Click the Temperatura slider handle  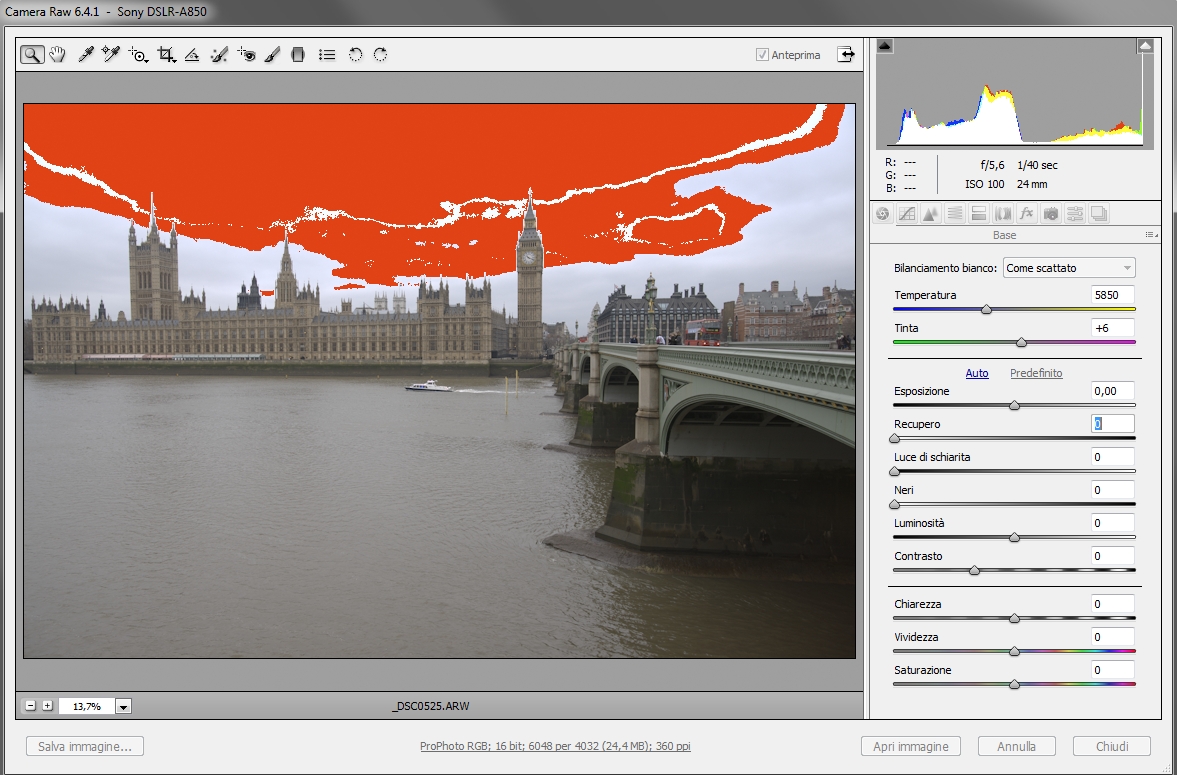(986, 309)
